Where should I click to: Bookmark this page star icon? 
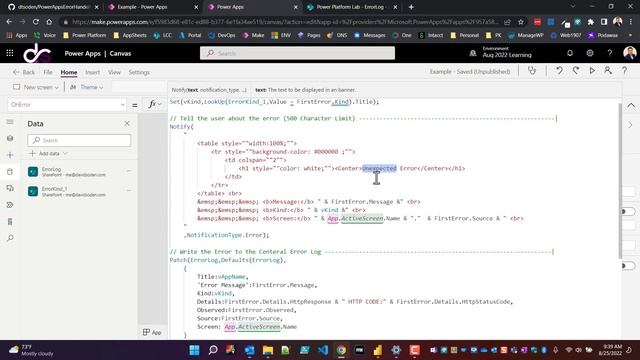pyautogui.click(x=521, y=22)
